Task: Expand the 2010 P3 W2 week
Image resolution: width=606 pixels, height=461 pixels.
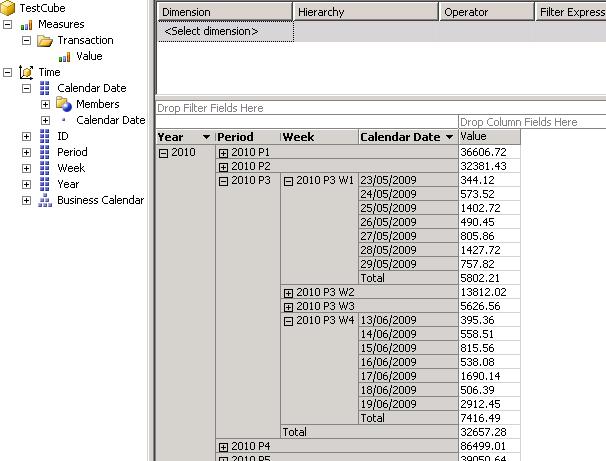Action: pyautogui.click(x=288, y=293)
